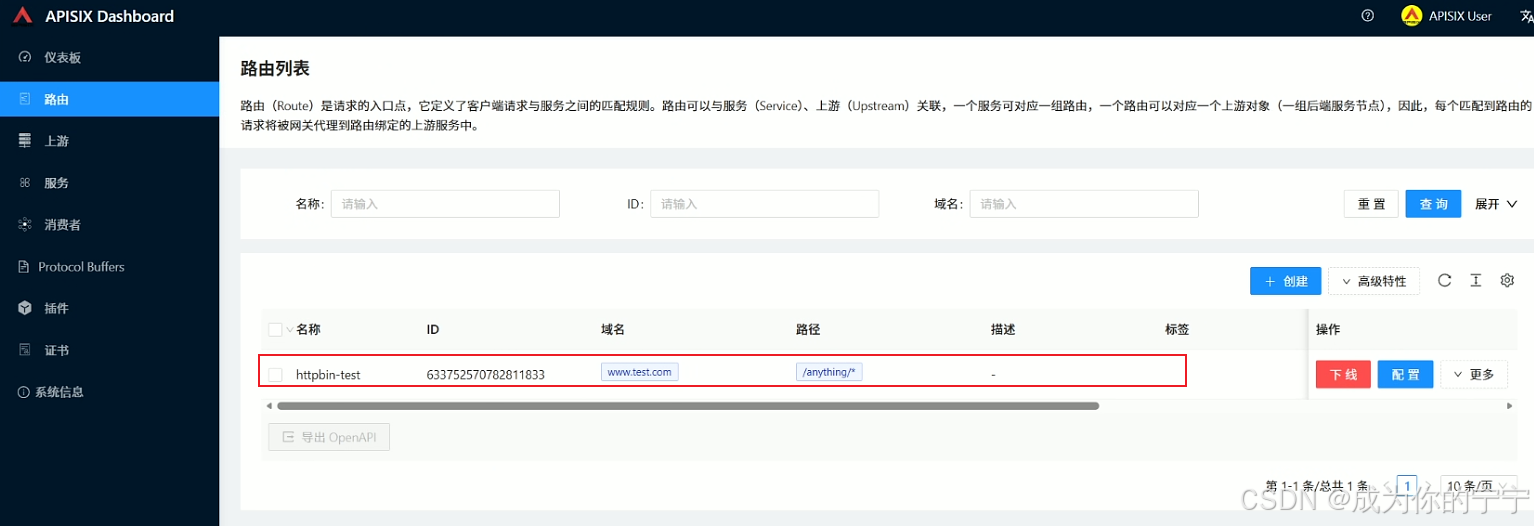Open the 更多 dropdown for httpbin-test
This screenshot has height=526, width=1534.
(1473, 375)
